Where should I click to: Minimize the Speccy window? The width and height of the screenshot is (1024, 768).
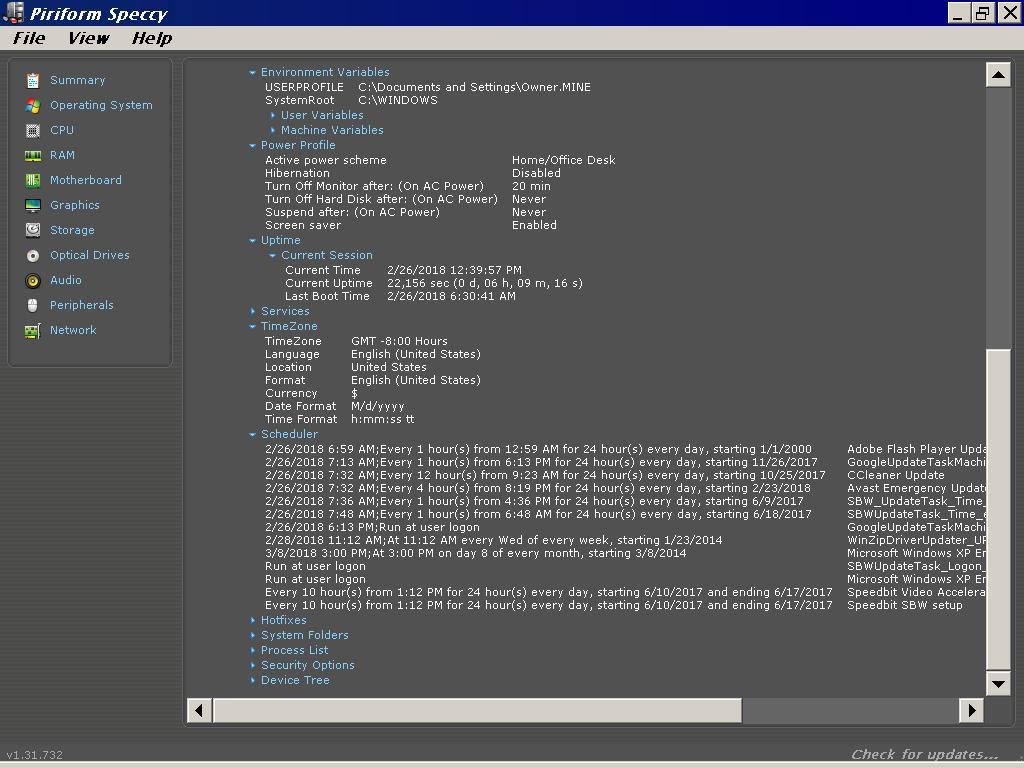pos(957,13)
